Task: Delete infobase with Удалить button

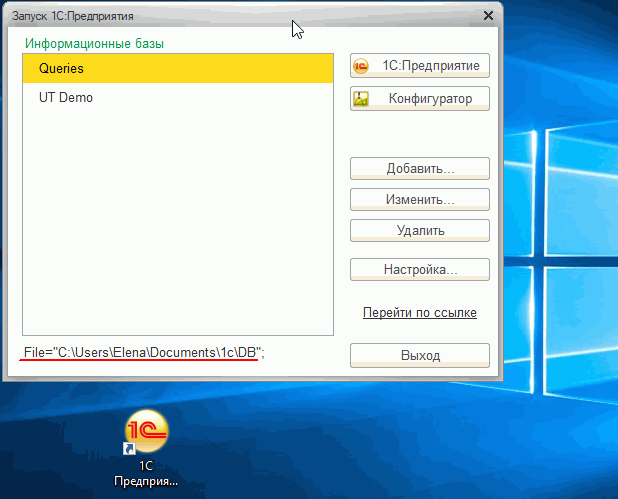Action: [x=420, y=231]
